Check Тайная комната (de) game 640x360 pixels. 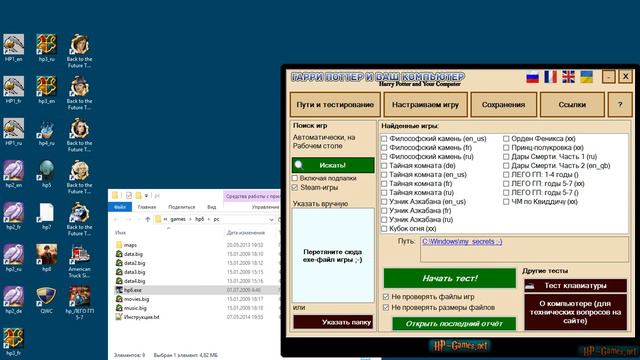[x=384, y=166]
